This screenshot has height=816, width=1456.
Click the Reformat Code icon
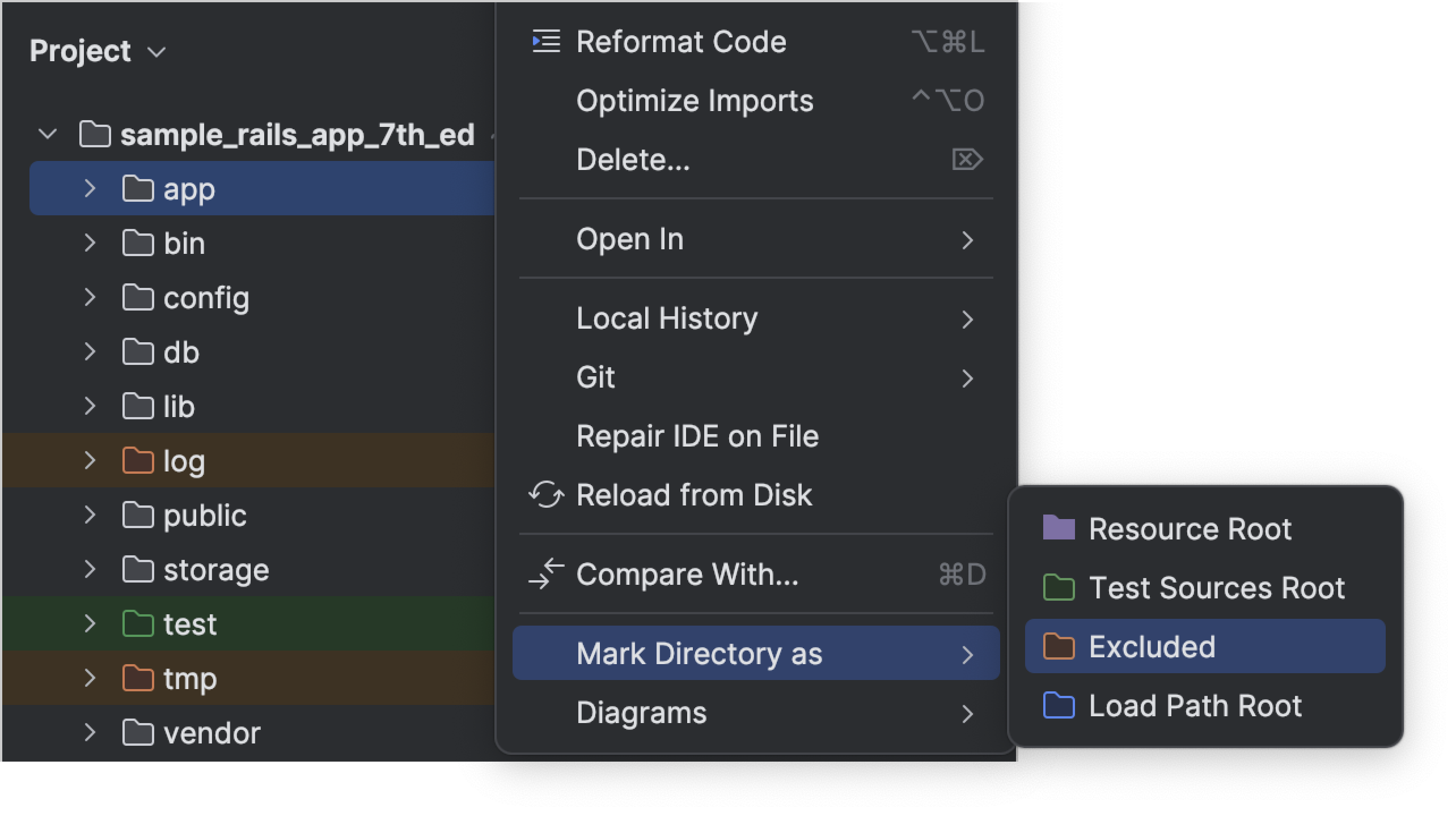pyautogui.click(x=546, y=42)
